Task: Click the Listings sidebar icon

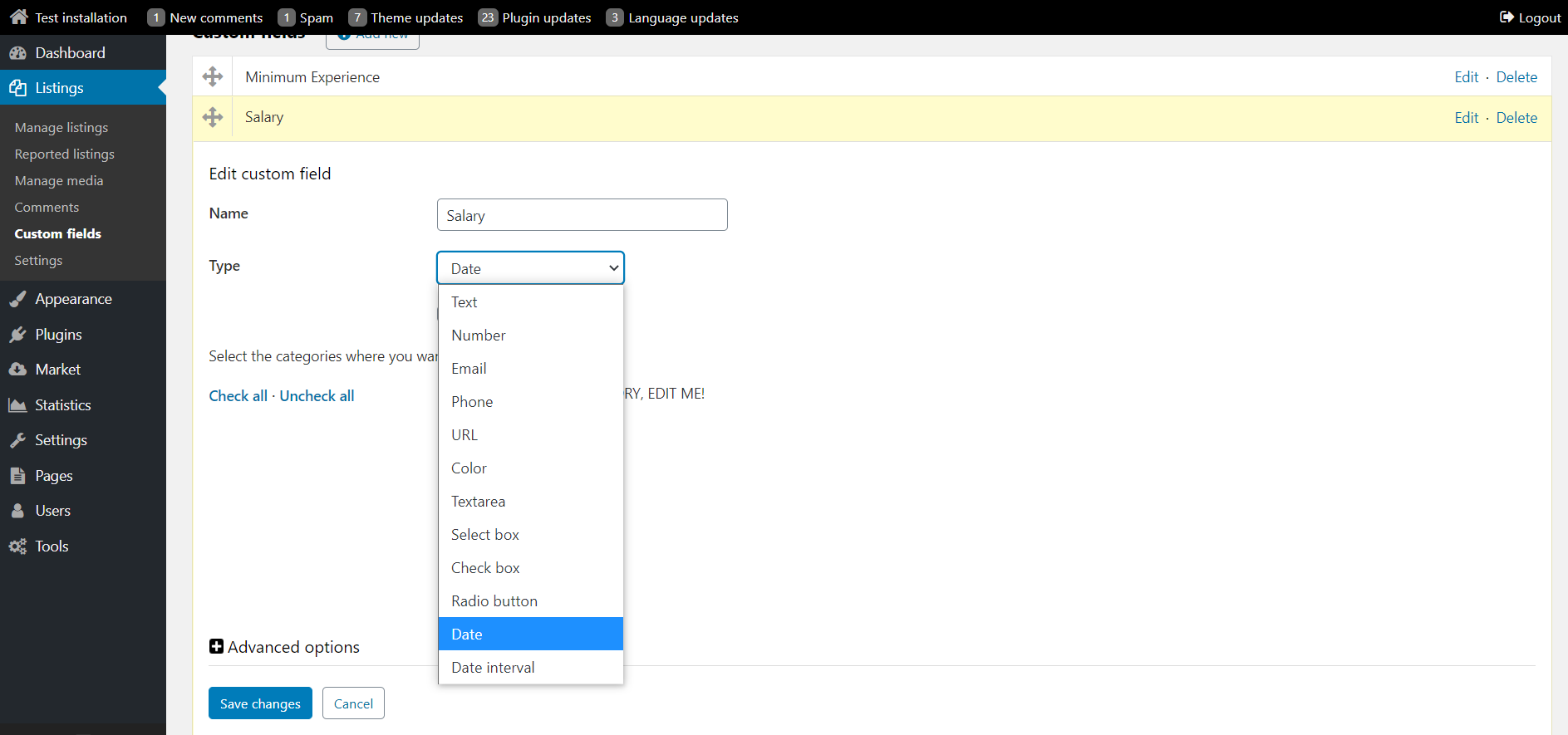Action: pos(17,88)
